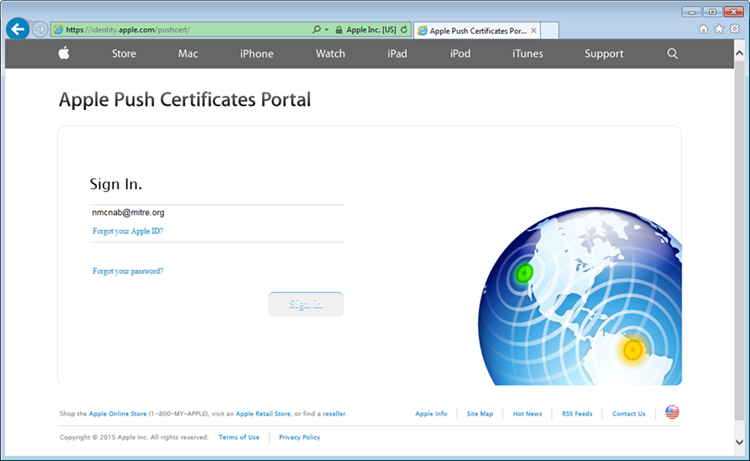Close the Apple Push Certificates tab
The image size is (750, 461).
coord(533,31)
